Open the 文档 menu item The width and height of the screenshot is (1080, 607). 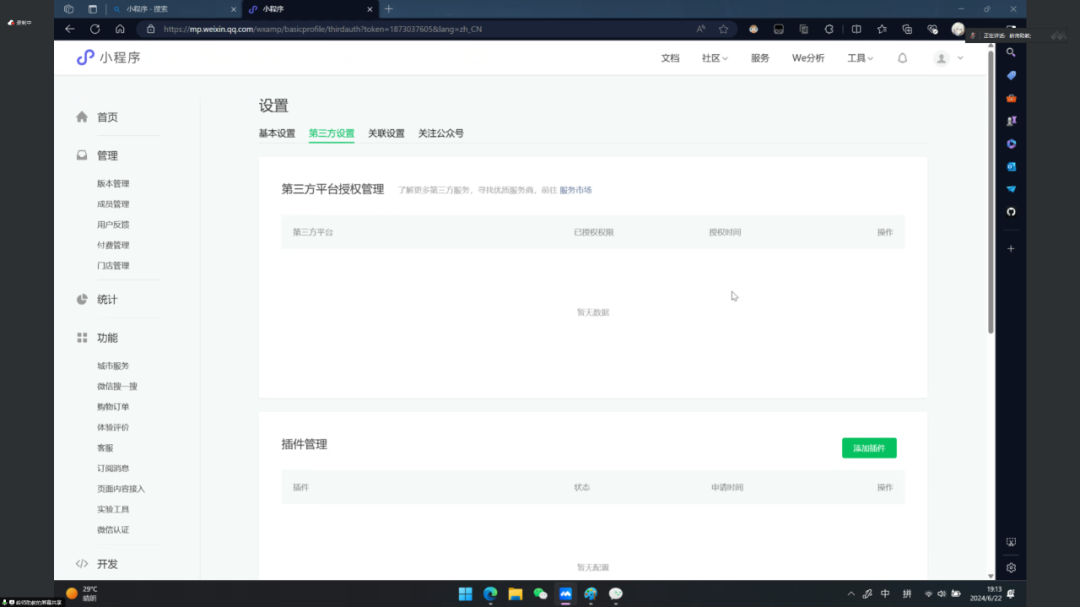[670, 59]
